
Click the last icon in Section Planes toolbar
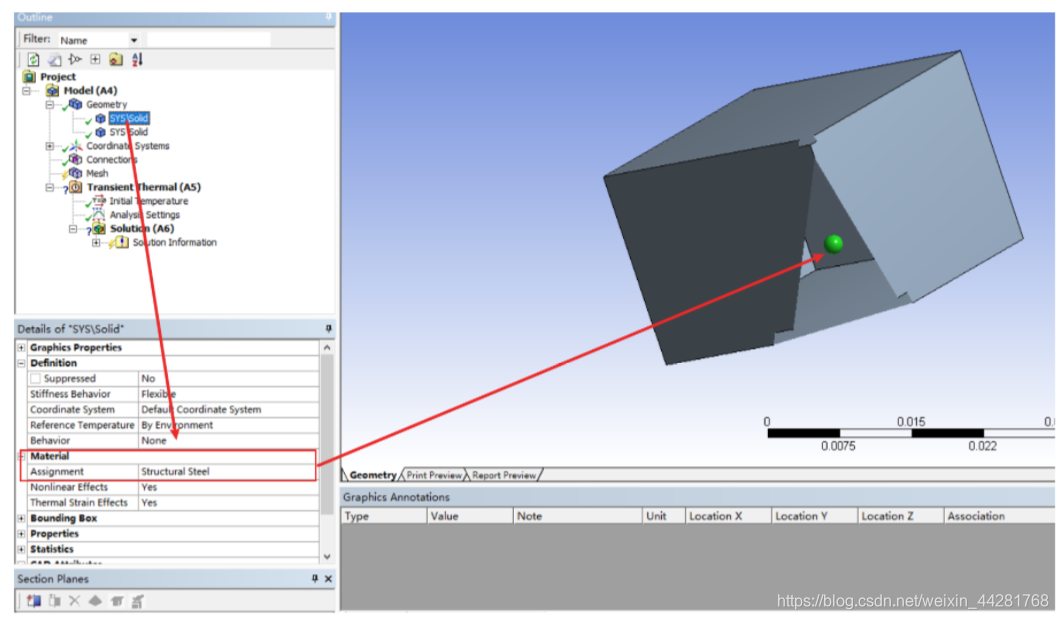(138, 600)
